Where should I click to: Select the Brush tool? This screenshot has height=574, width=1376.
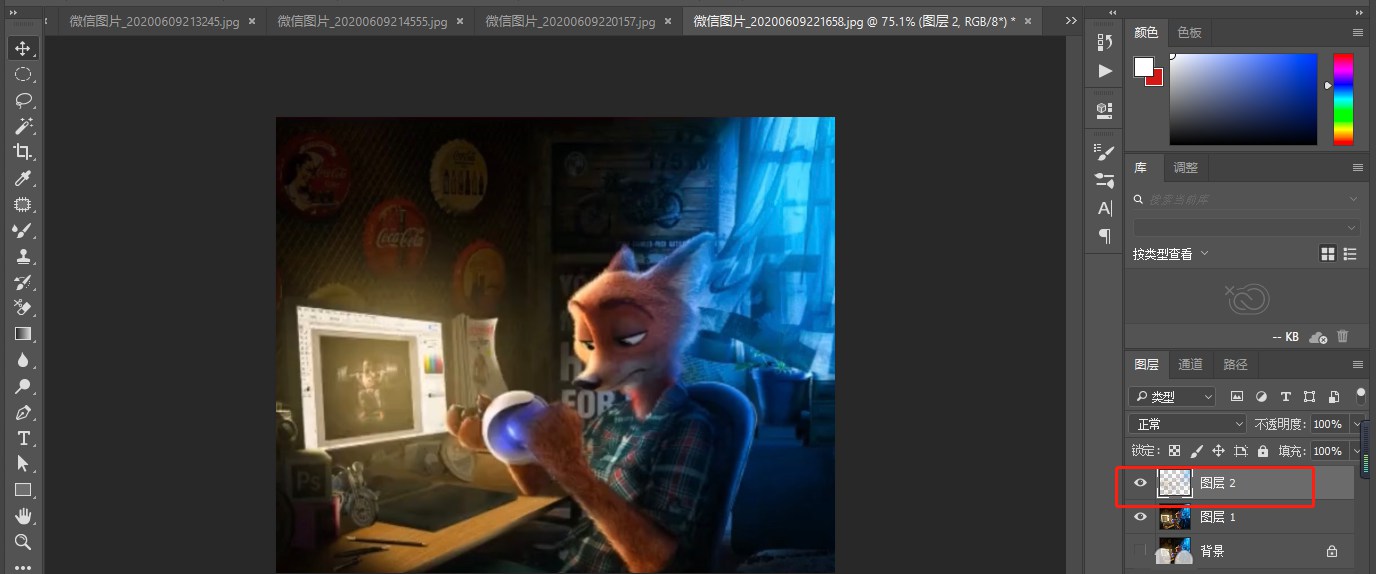pos(23,230)
